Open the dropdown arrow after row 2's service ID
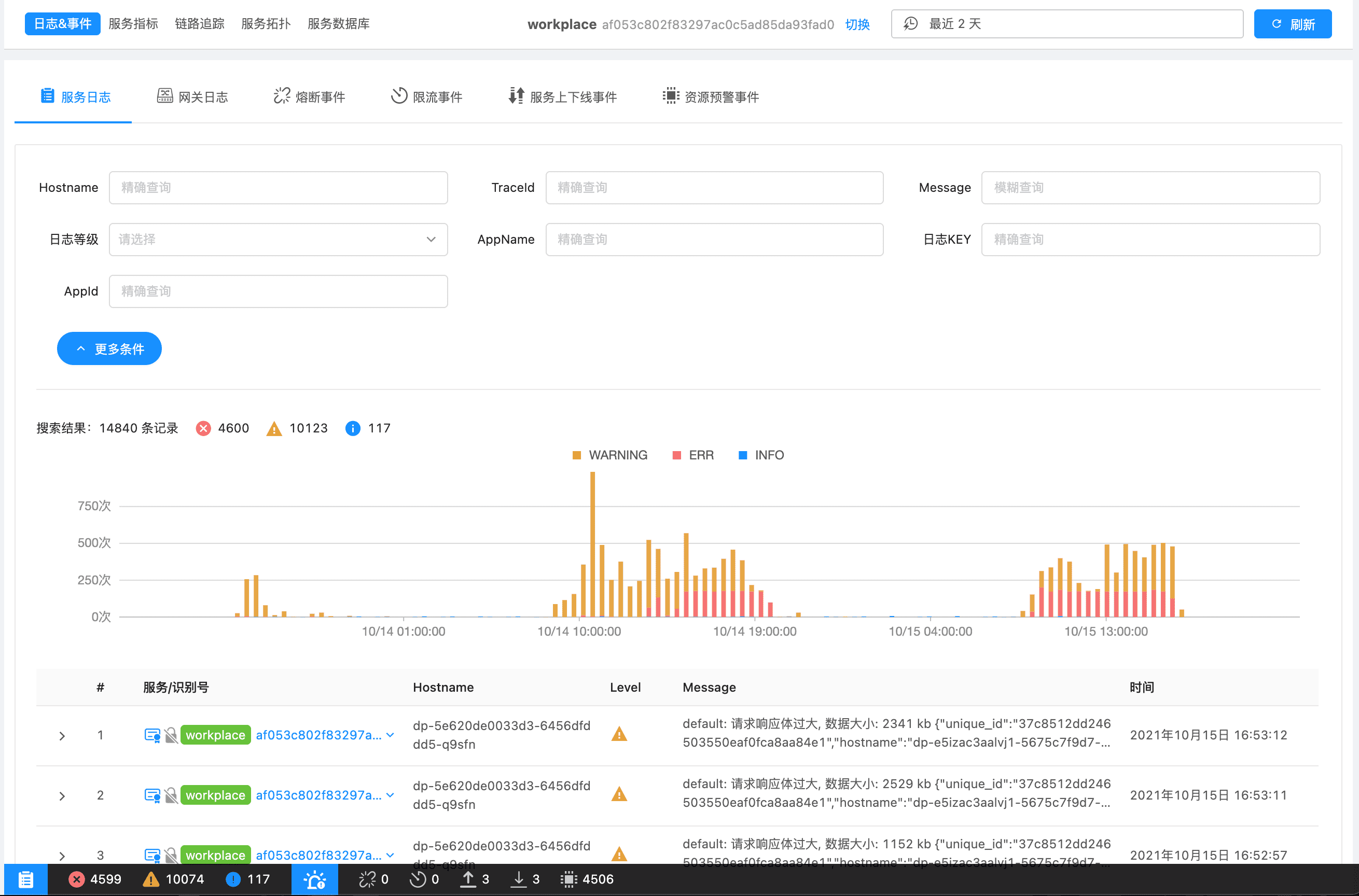Image resolution: width=1359 pixels, height=896 pixels. 391,795
